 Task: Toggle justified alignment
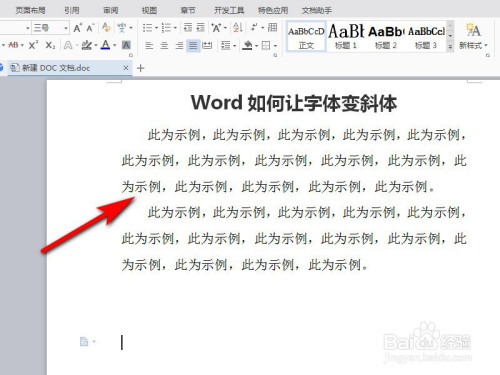click(193, 46)
